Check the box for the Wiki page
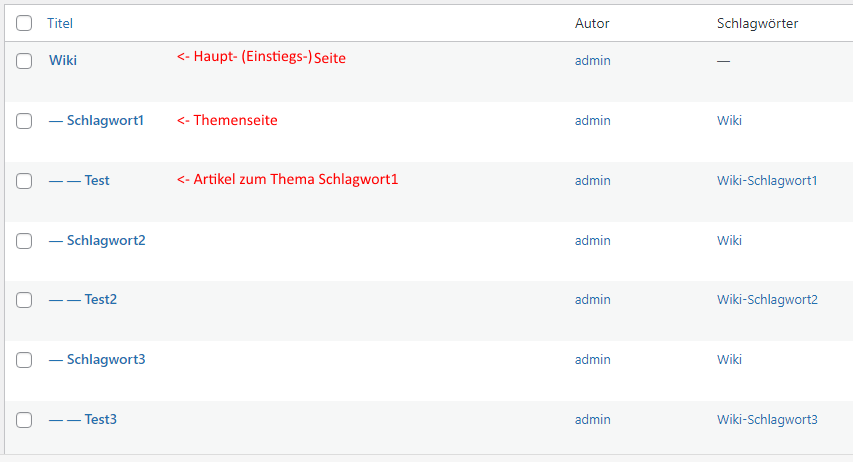853x462 pixels. [x=24, y=60]
